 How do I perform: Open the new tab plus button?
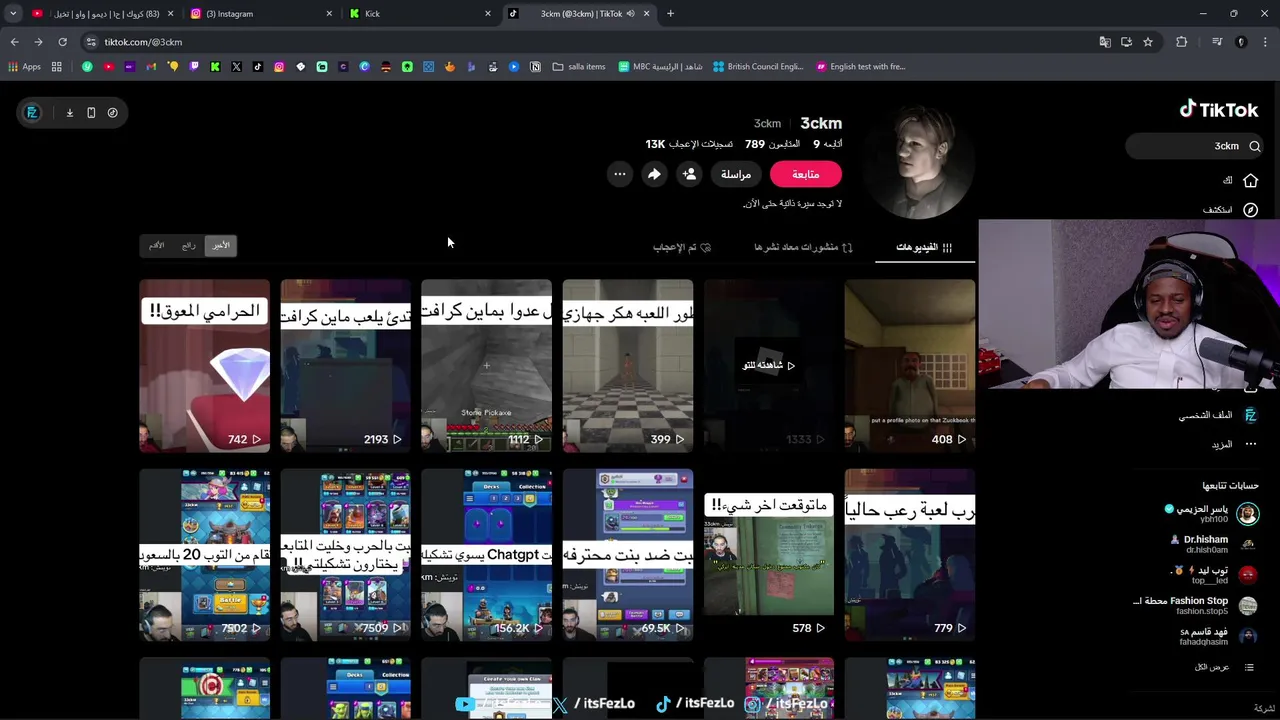[670, 14]
